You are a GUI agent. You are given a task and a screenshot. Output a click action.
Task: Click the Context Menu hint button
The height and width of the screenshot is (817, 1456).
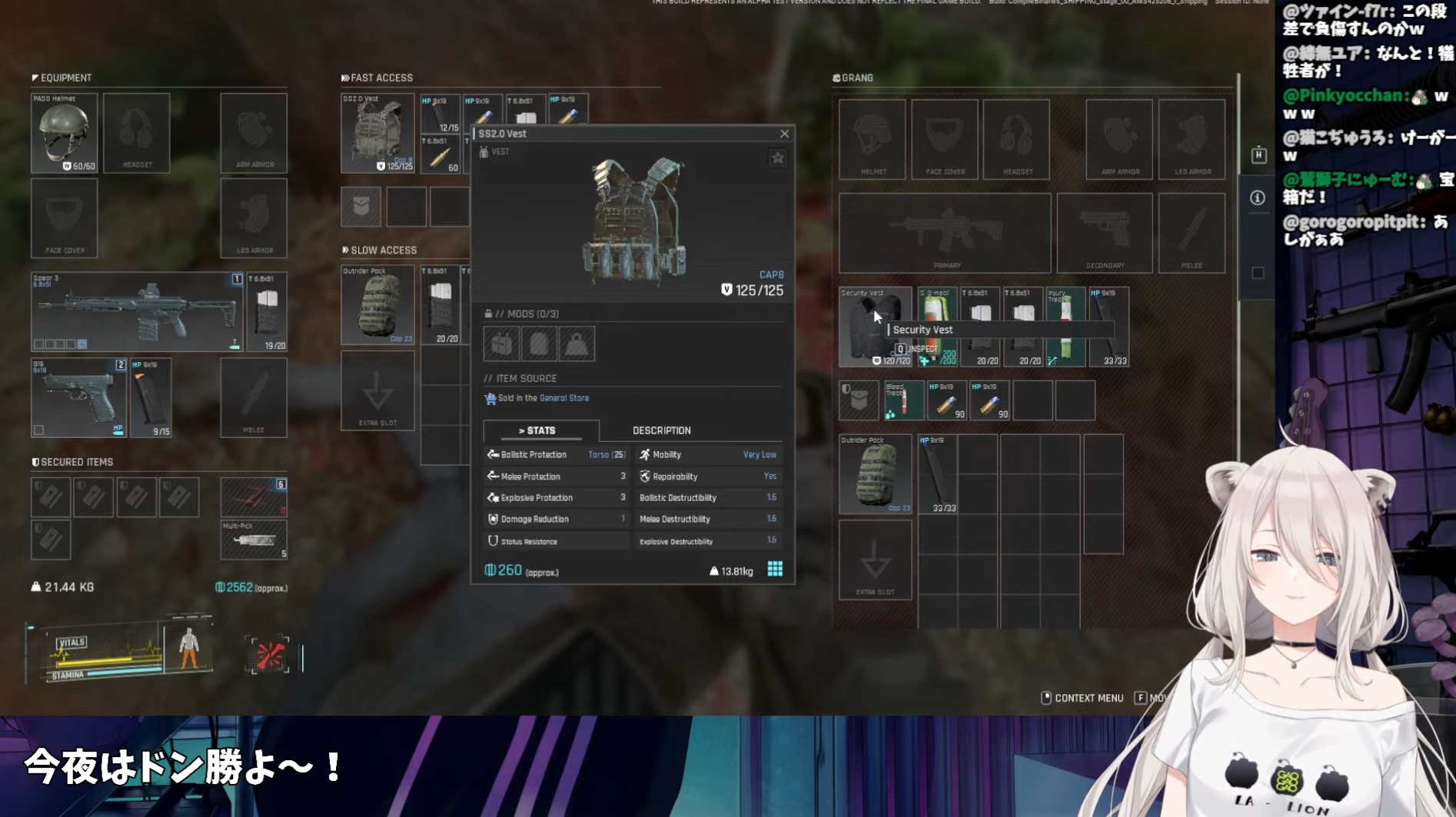pyautogui.click(x=1082, y=698)
